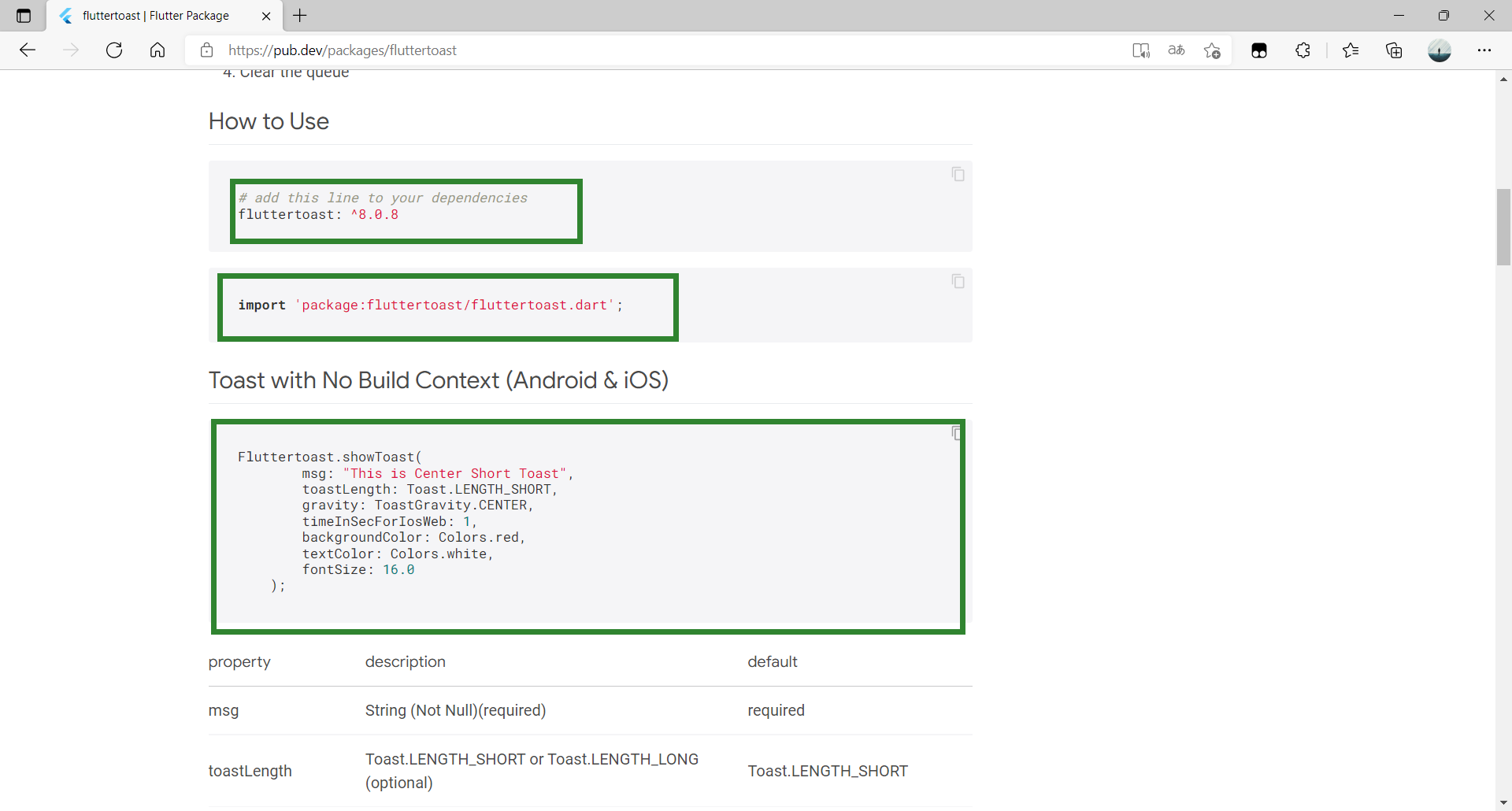The height and width of the screenshot is (811, 1512).
Task: Open the Collections icon
Action: coord(1394,50)
